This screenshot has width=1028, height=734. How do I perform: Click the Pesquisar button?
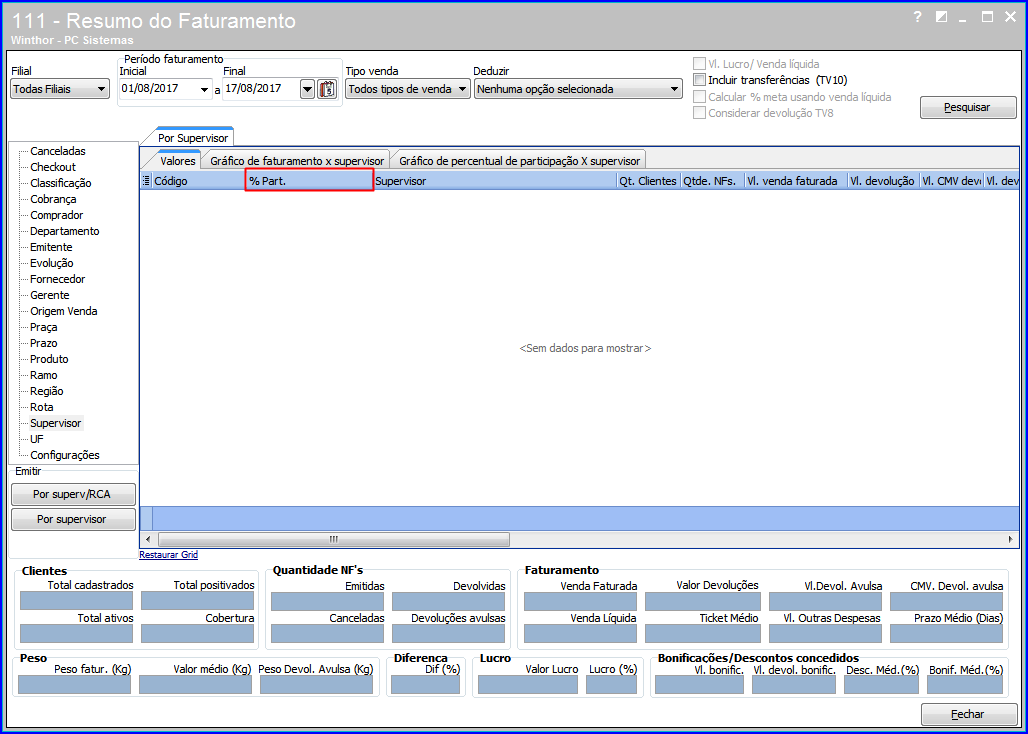point(968,107)
